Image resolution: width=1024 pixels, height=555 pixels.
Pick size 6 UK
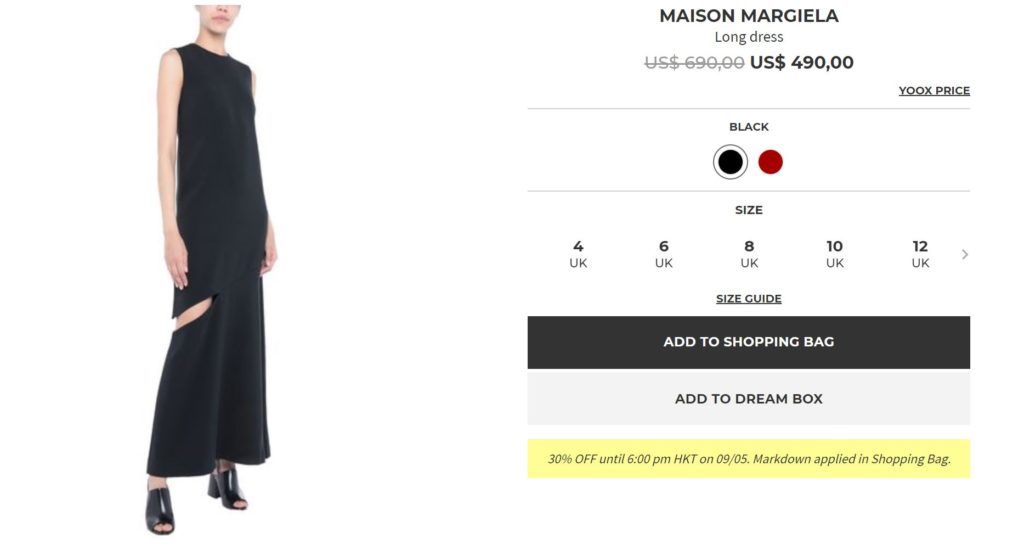click(664, 254)
